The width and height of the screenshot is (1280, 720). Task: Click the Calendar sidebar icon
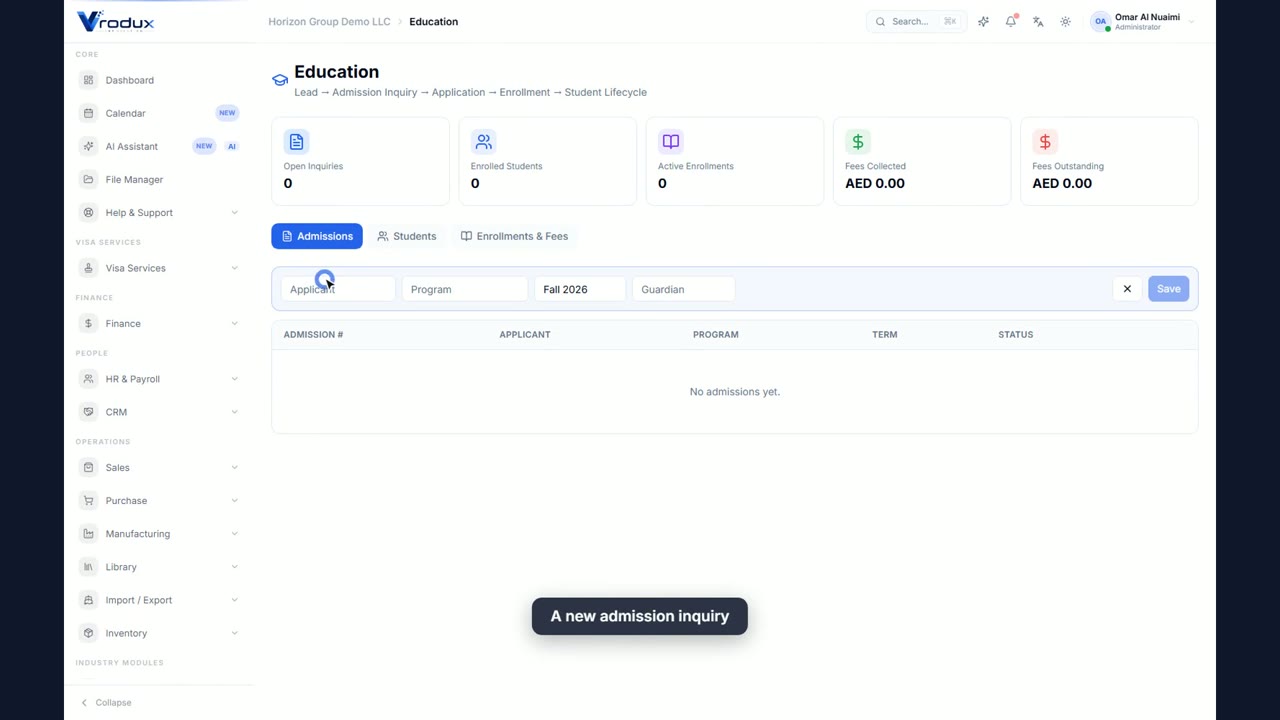click(x=88, y=113)
